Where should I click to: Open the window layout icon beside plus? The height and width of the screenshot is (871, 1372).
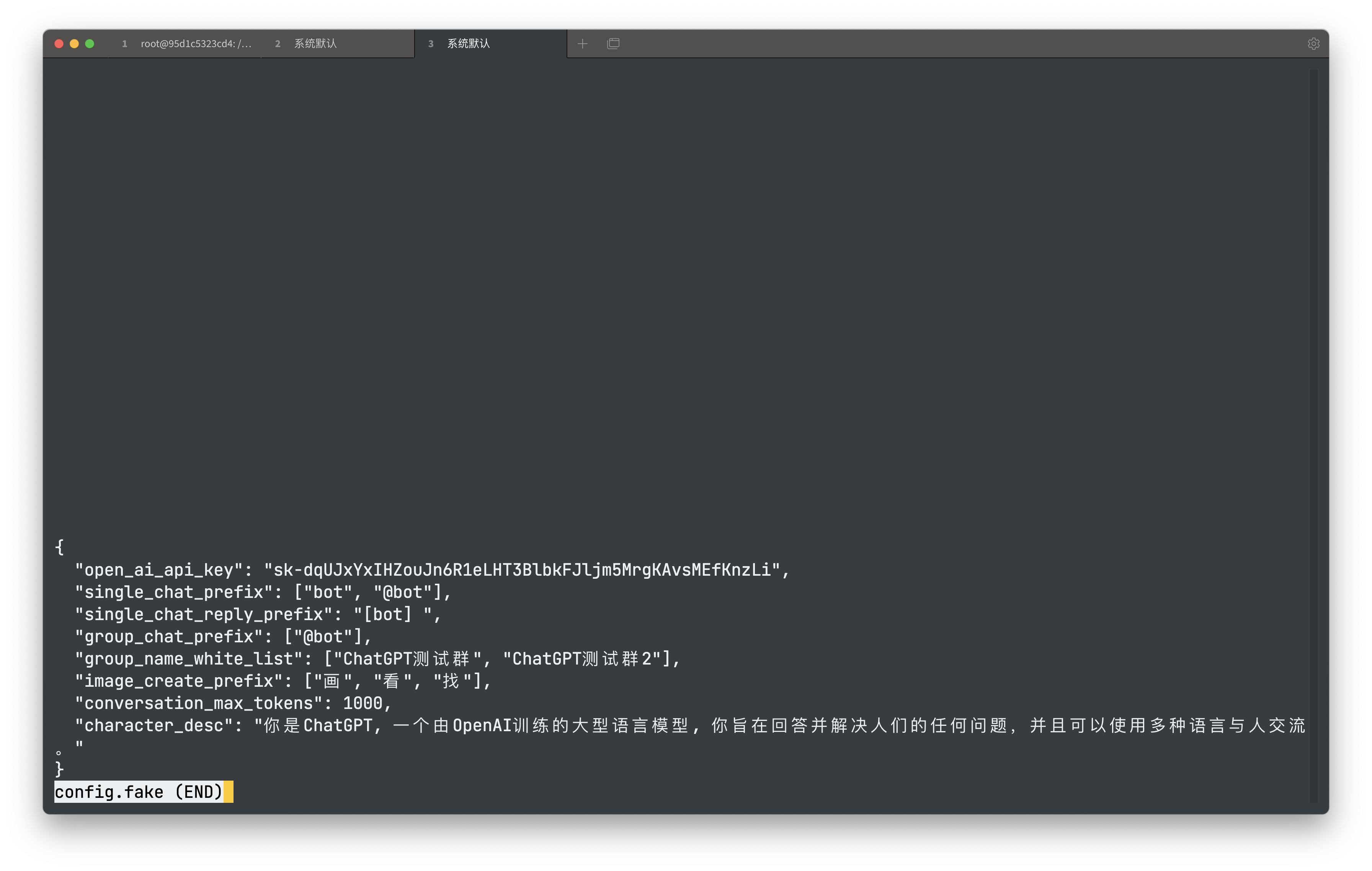pyautogui.click(x=613, y=44)
